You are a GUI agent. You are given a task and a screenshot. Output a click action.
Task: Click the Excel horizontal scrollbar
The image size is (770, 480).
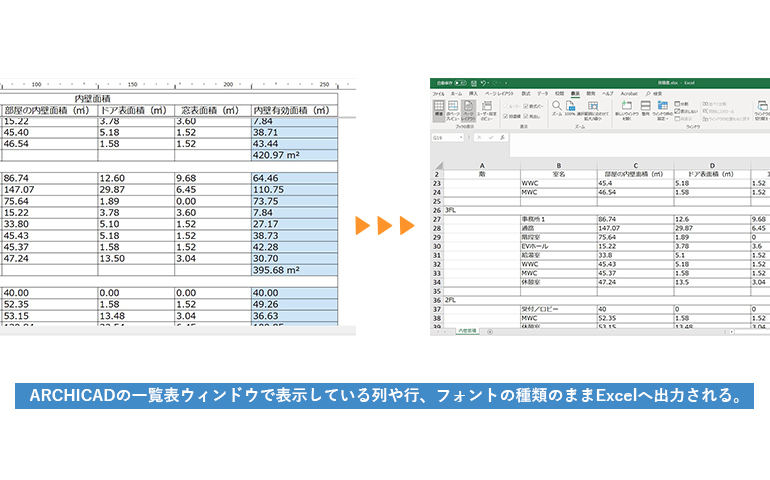coord(751,332)
